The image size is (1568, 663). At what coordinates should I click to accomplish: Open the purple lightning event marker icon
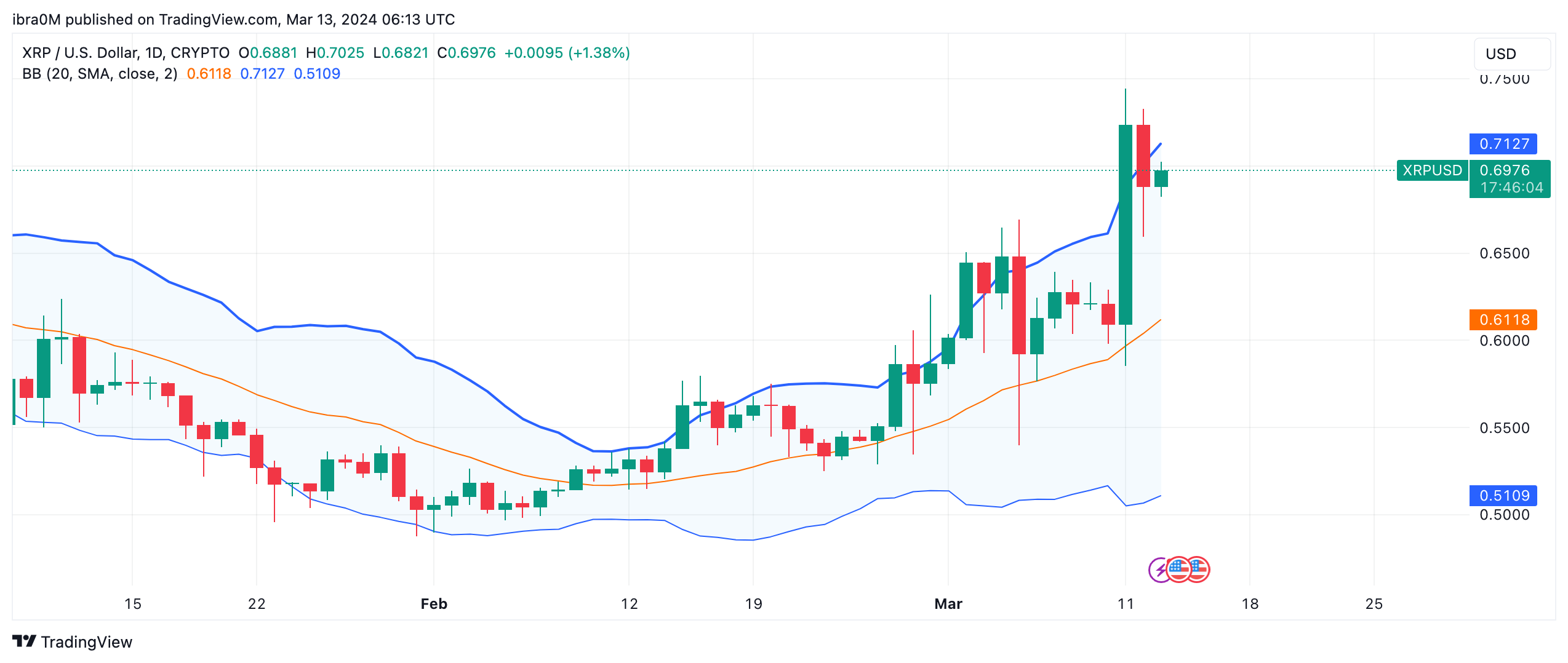click(x=1159, y=570)
